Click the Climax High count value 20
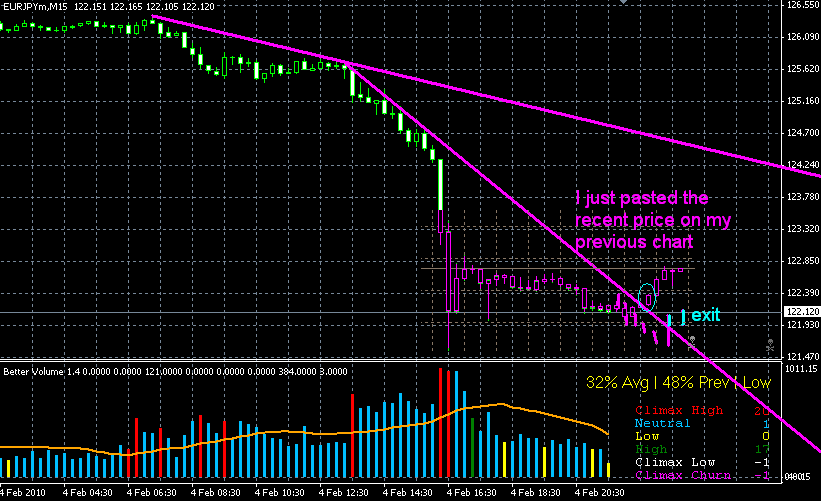Viewport: 821px width, 501px height. (x=762, y=410)
